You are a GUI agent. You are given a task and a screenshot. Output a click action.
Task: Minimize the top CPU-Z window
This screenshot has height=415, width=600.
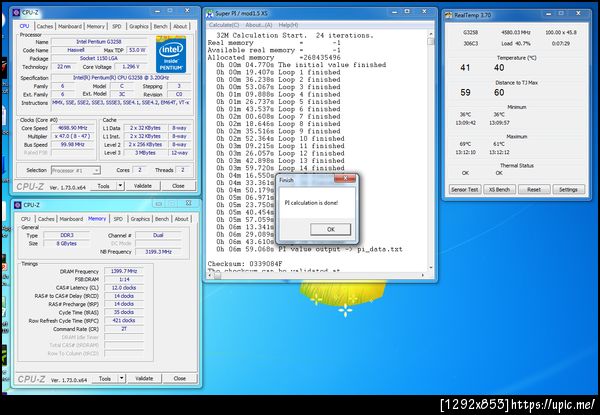click(x=158, y=11)
